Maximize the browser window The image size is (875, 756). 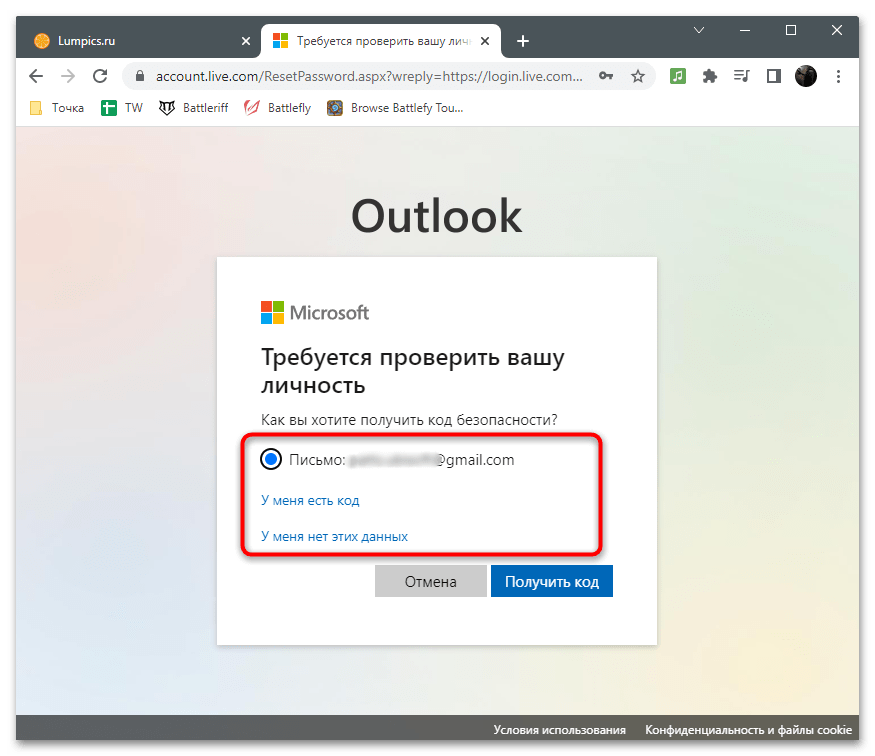point(791,30)
